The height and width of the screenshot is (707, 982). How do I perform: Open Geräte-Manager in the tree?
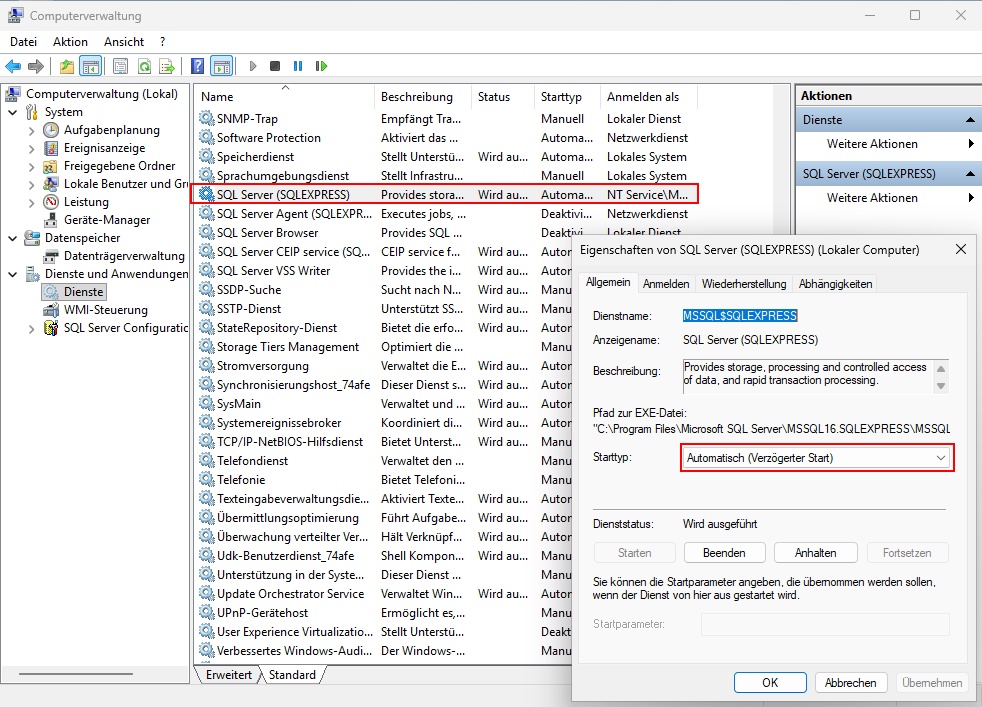click(x=106, y=220)
